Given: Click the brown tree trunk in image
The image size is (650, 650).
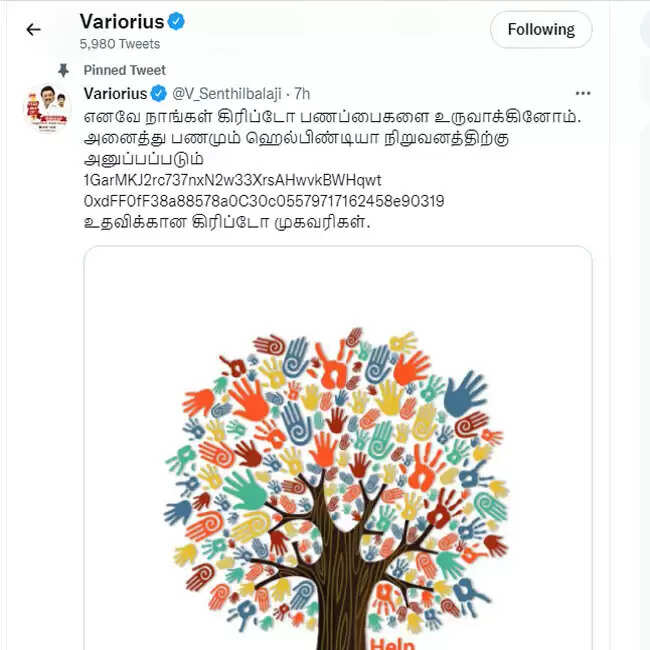Looking at the screenshot, I should [342, 589].
